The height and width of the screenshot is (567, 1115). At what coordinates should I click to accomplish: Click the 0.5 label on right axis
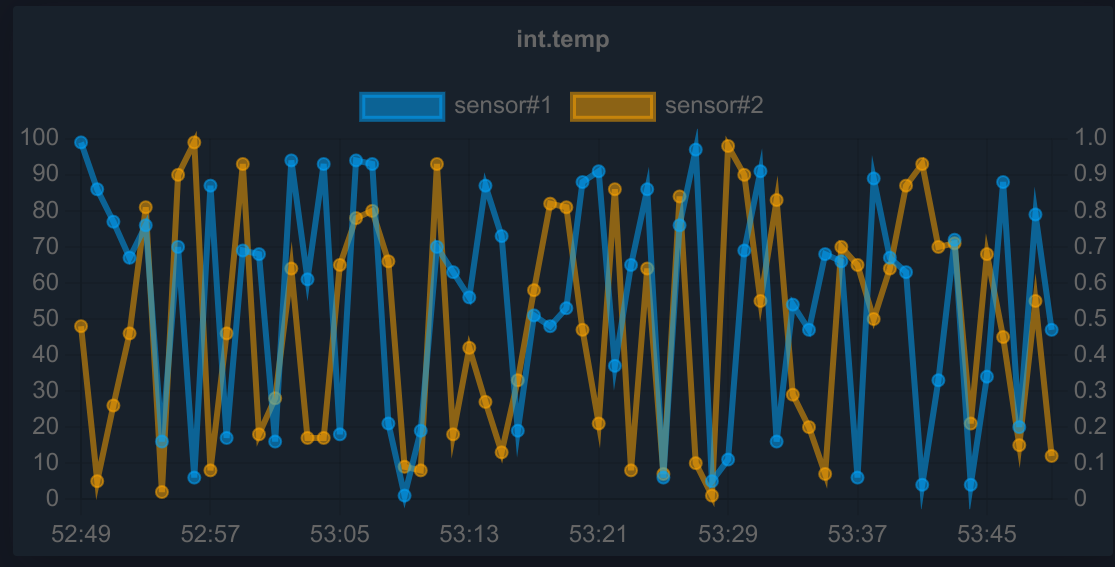[x=1089, y=317]
